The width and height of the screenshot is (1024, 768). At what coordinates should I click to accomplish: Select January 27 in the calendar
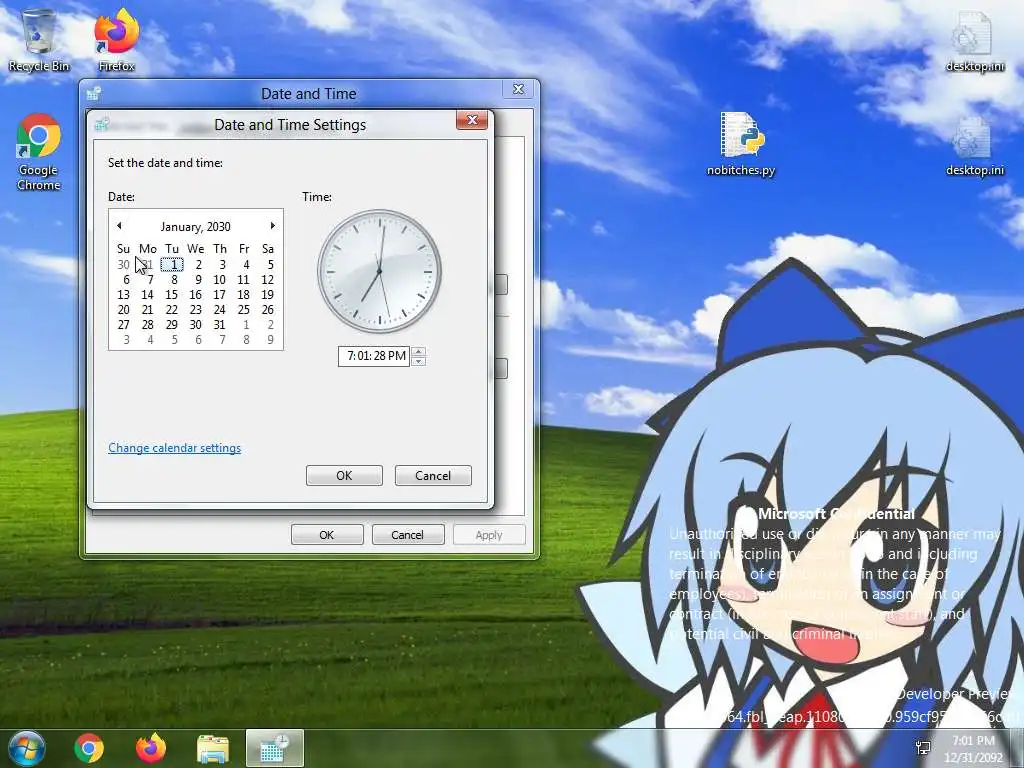124,325
